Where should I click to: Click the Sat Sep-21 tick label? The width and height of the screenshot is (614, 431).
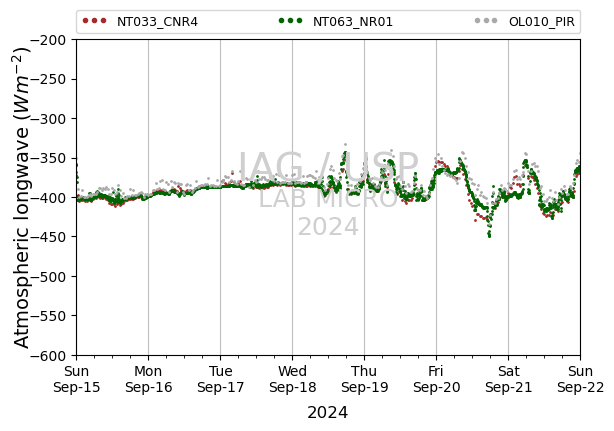pos(509,379)
